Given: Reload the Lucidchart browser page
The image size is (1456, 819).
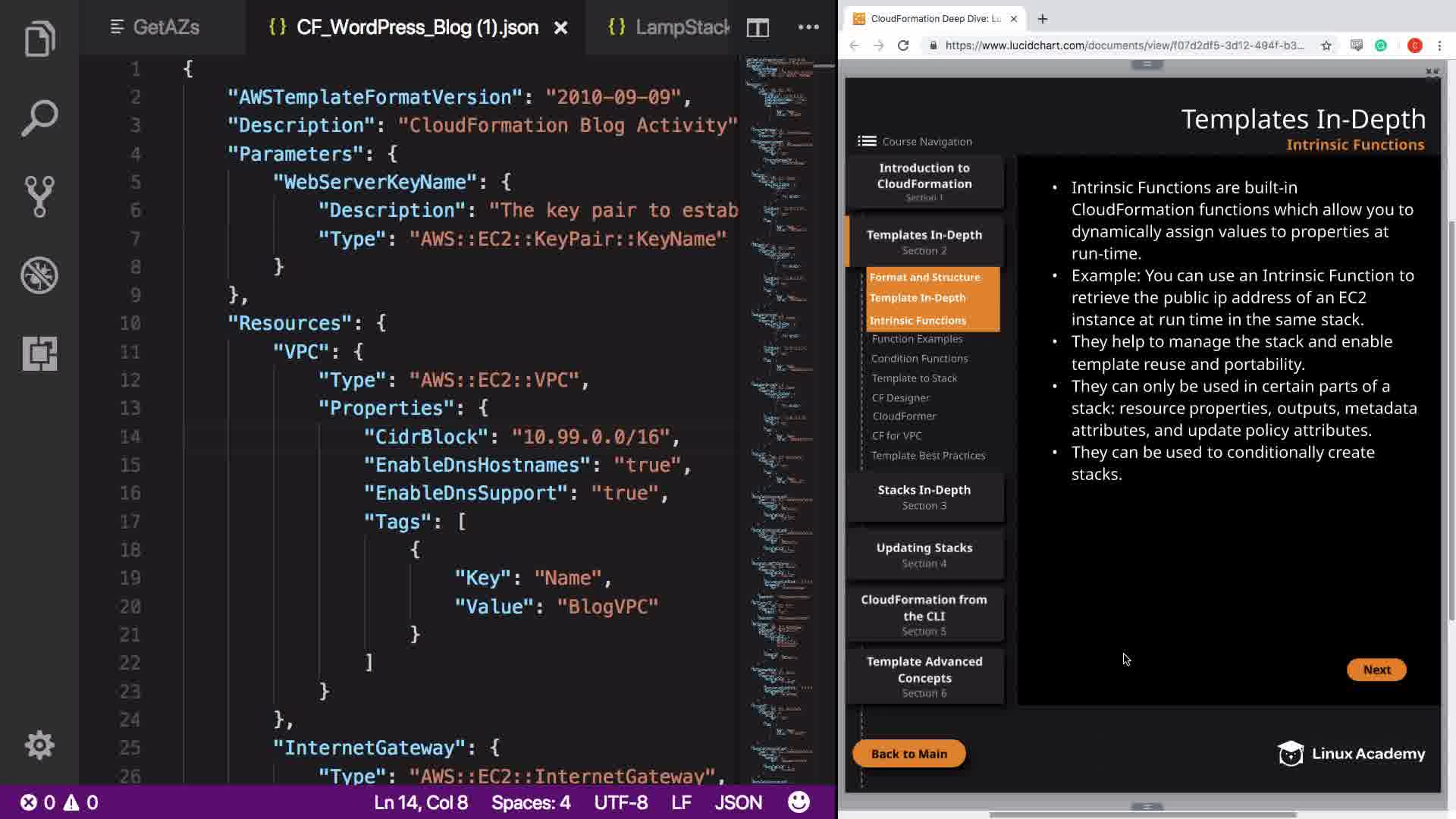Looking at the screenshot, I should click(903, 45).
